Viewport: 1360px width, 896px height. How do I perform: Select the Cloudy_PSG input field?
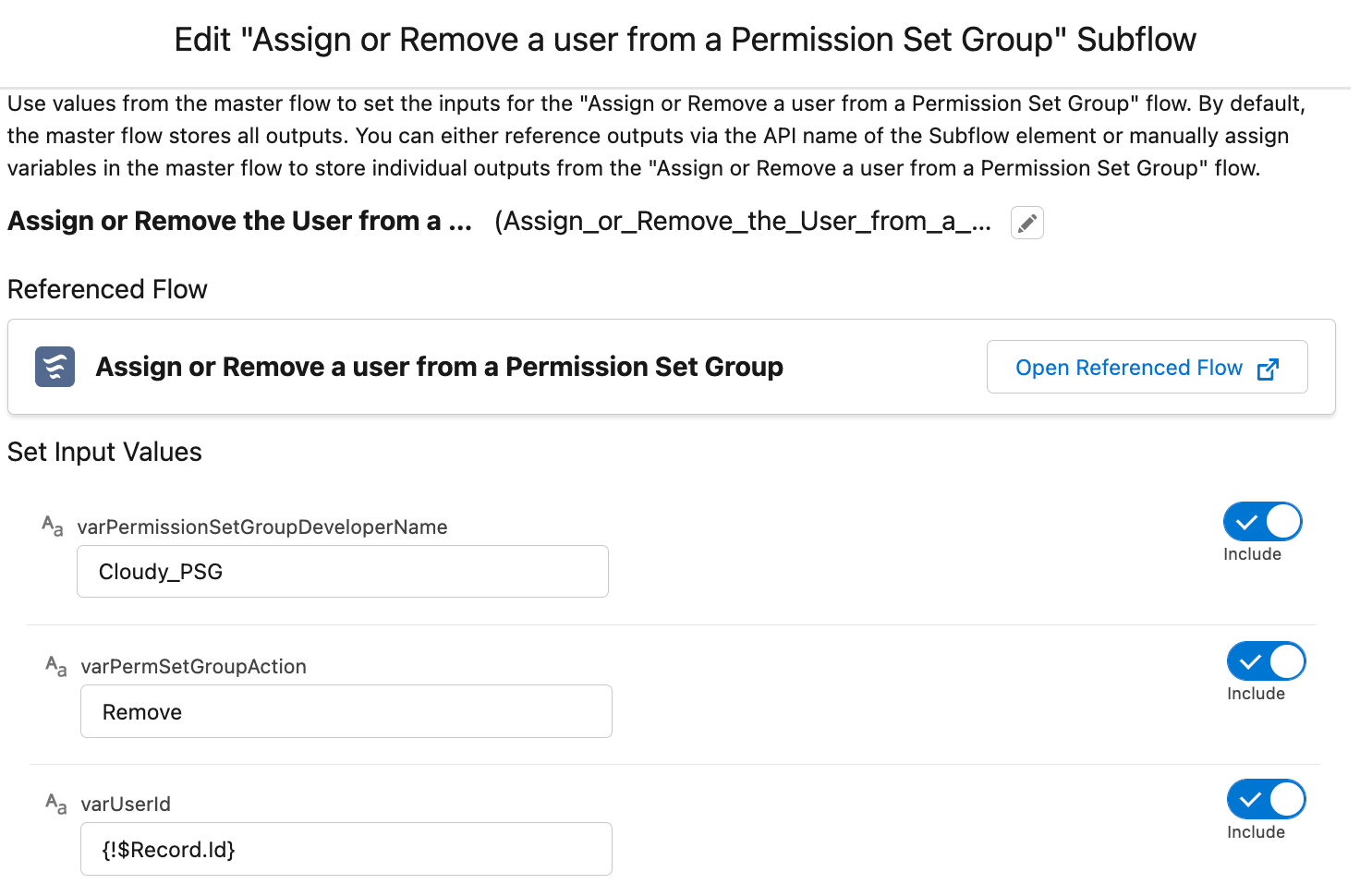click(342, 571)
